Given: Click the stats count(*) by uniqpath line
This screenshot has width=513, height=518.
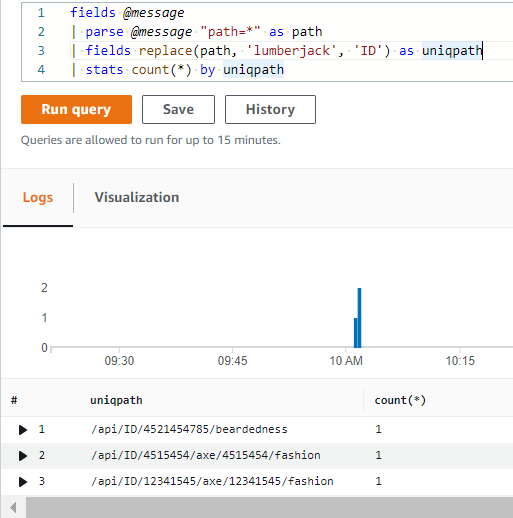Looking at the screenshot, I should pyautogui.click(x=177, y=70).
